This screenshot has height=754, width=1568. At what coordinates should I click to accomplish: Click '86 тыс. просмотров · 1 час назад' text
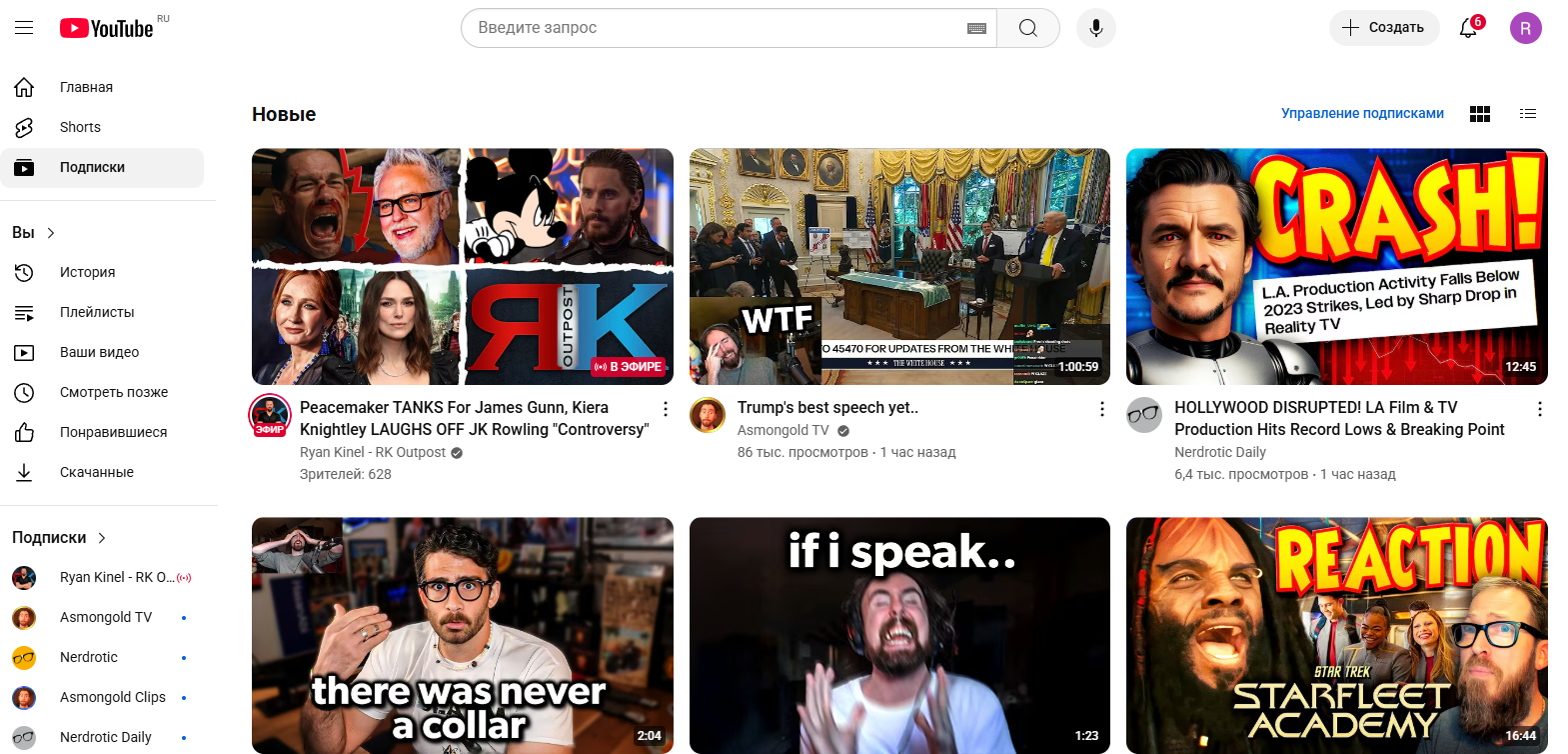tap(846, 452)
